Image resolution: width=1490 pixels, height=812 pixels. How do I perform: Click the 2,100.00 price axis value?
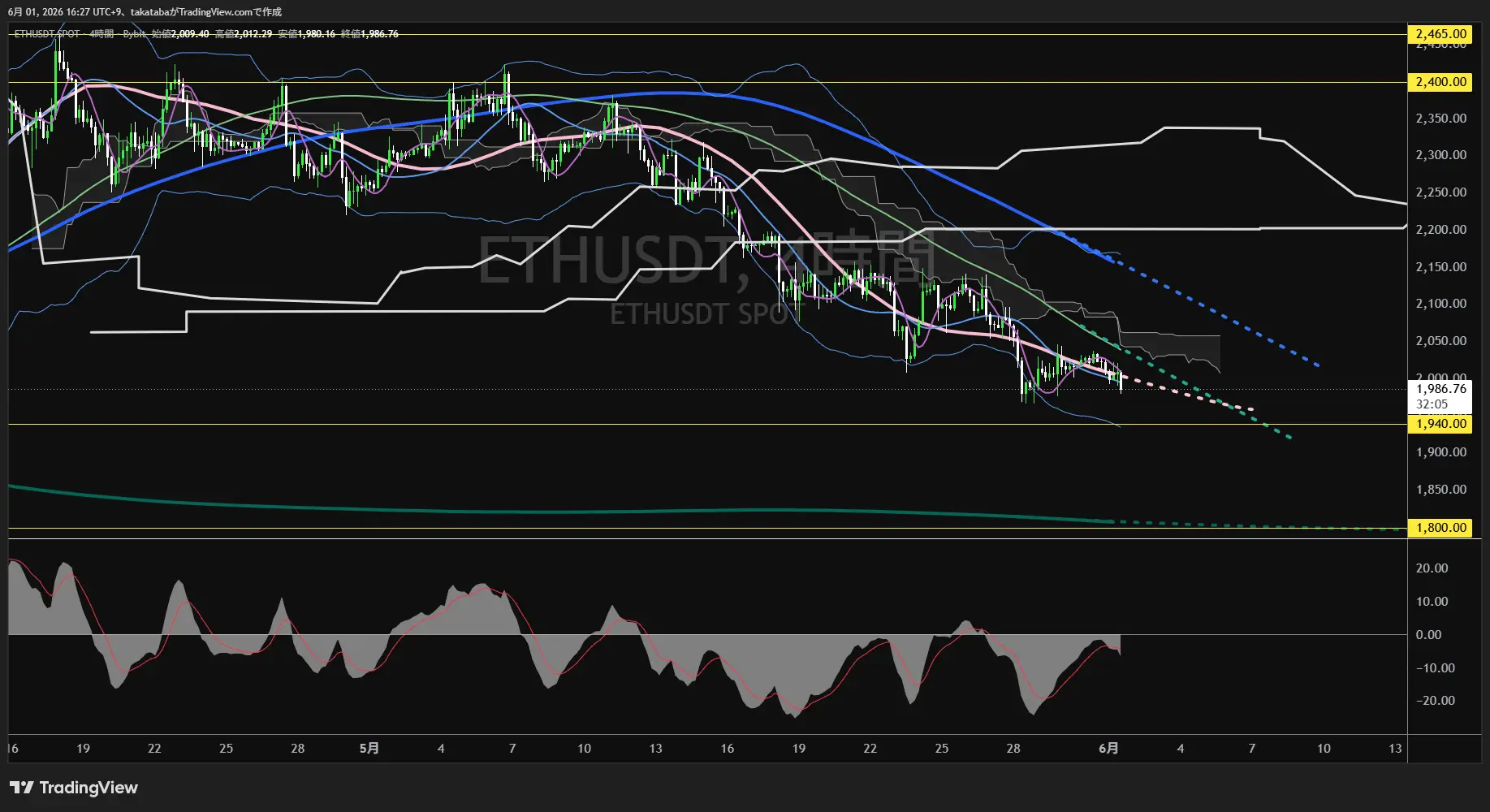[x=1441, y=304]
